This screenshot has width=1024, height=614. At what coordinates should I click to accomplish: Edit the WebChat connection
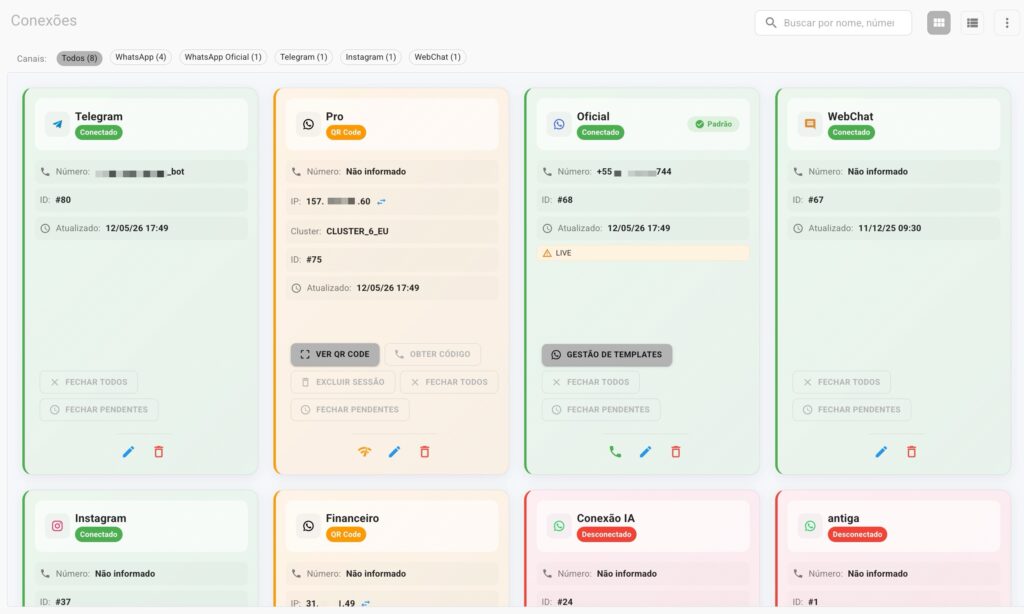(881, 451)
